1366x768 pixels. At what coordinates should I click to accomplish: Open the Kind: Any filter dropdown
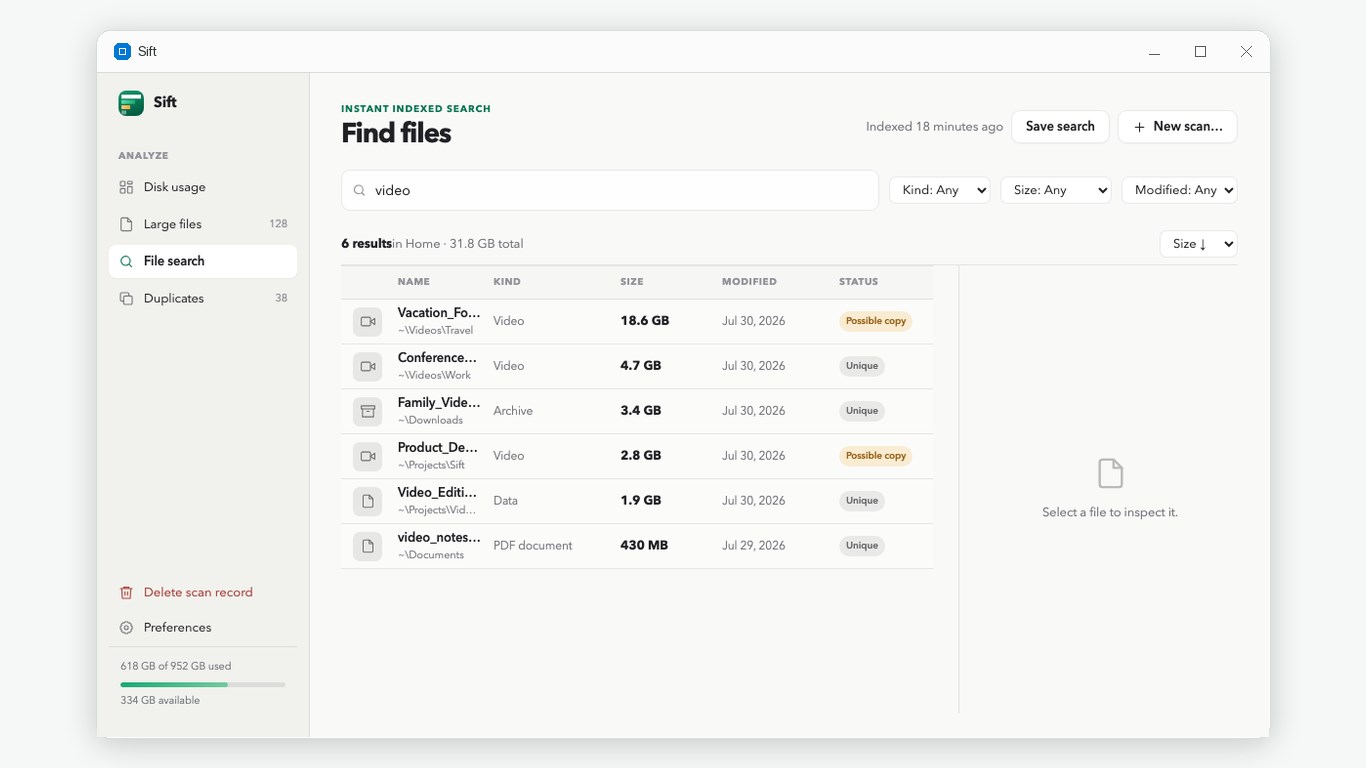pos(940,190)
